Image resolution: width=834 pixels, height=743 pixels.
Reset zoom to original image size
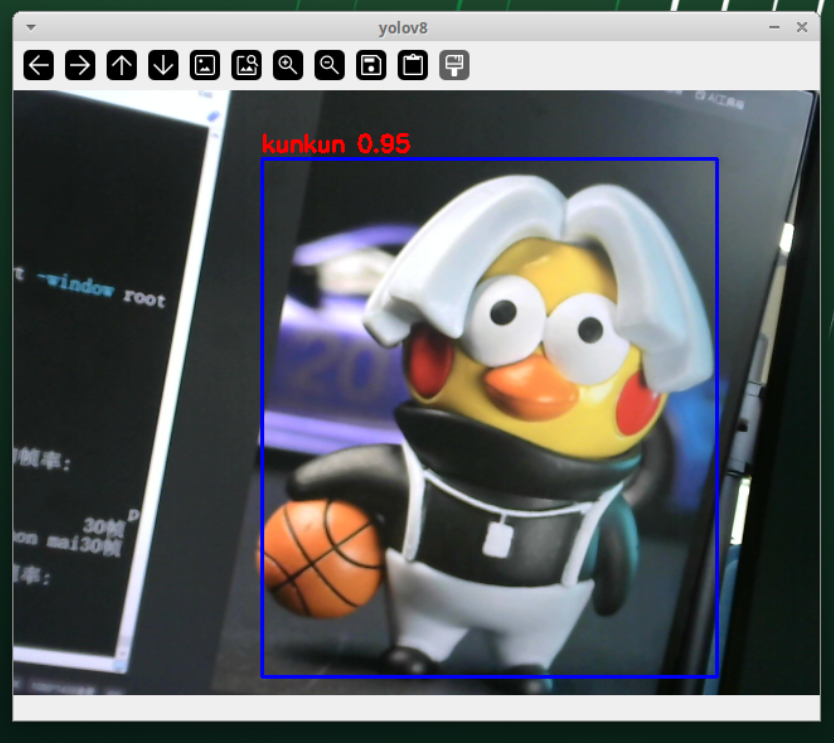[x=205, y=65]
